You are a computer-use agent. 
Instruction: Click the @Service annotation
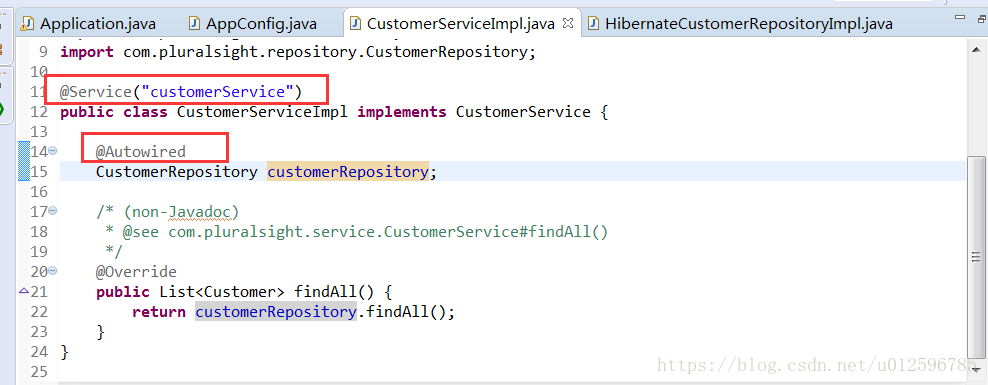[x=96, y=92]
